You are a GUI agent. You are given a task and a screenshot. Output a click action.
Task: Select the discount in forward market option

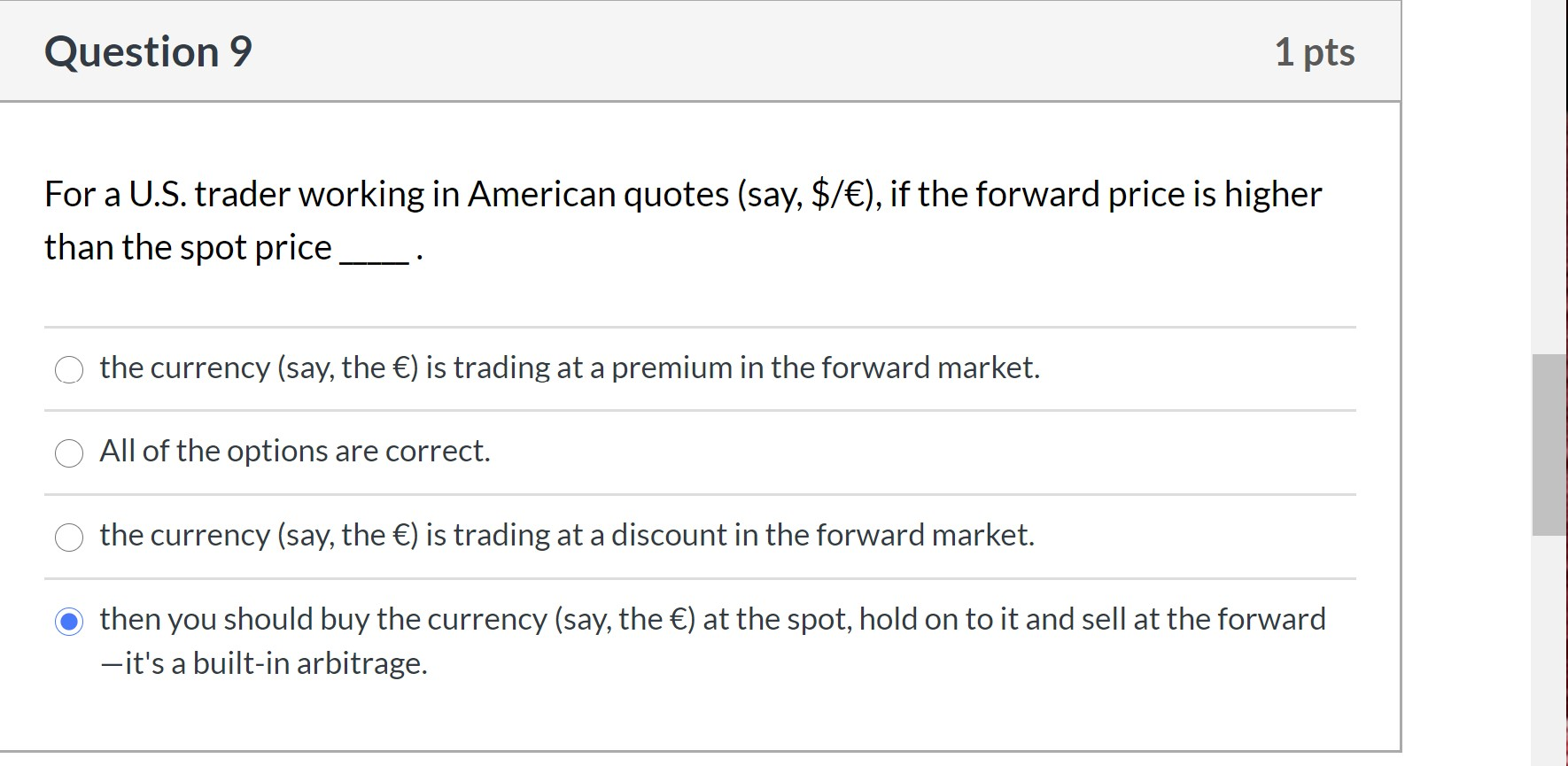(x=69, y=537)
